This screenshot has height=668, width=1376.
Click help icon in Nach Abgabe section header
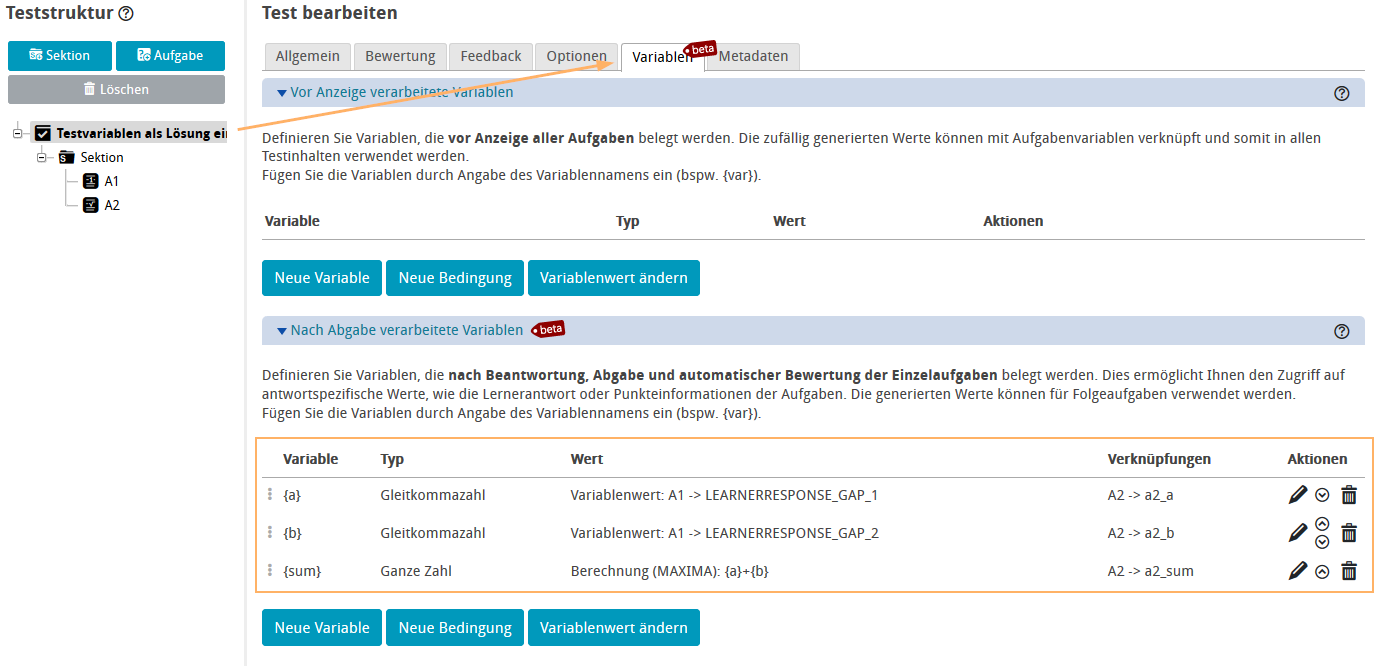(x=1342, y=331)
